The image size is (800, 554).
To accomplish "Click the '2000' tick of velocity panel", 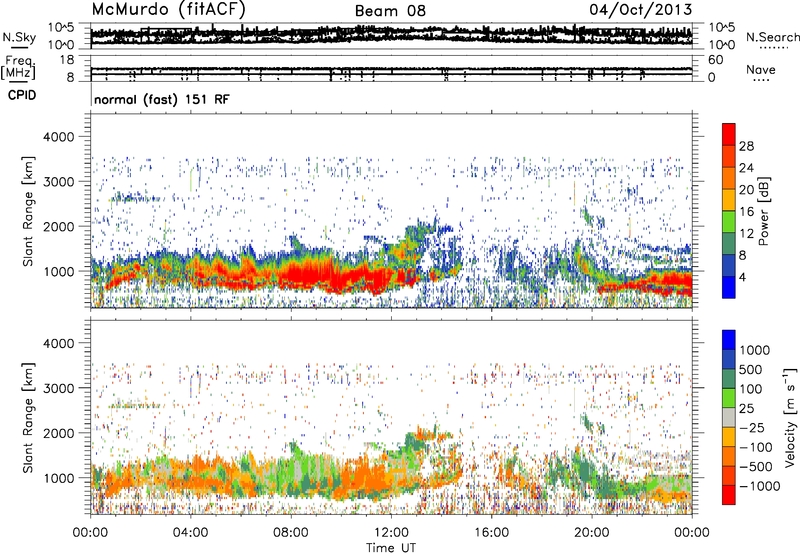I will [x=58, y=433].
